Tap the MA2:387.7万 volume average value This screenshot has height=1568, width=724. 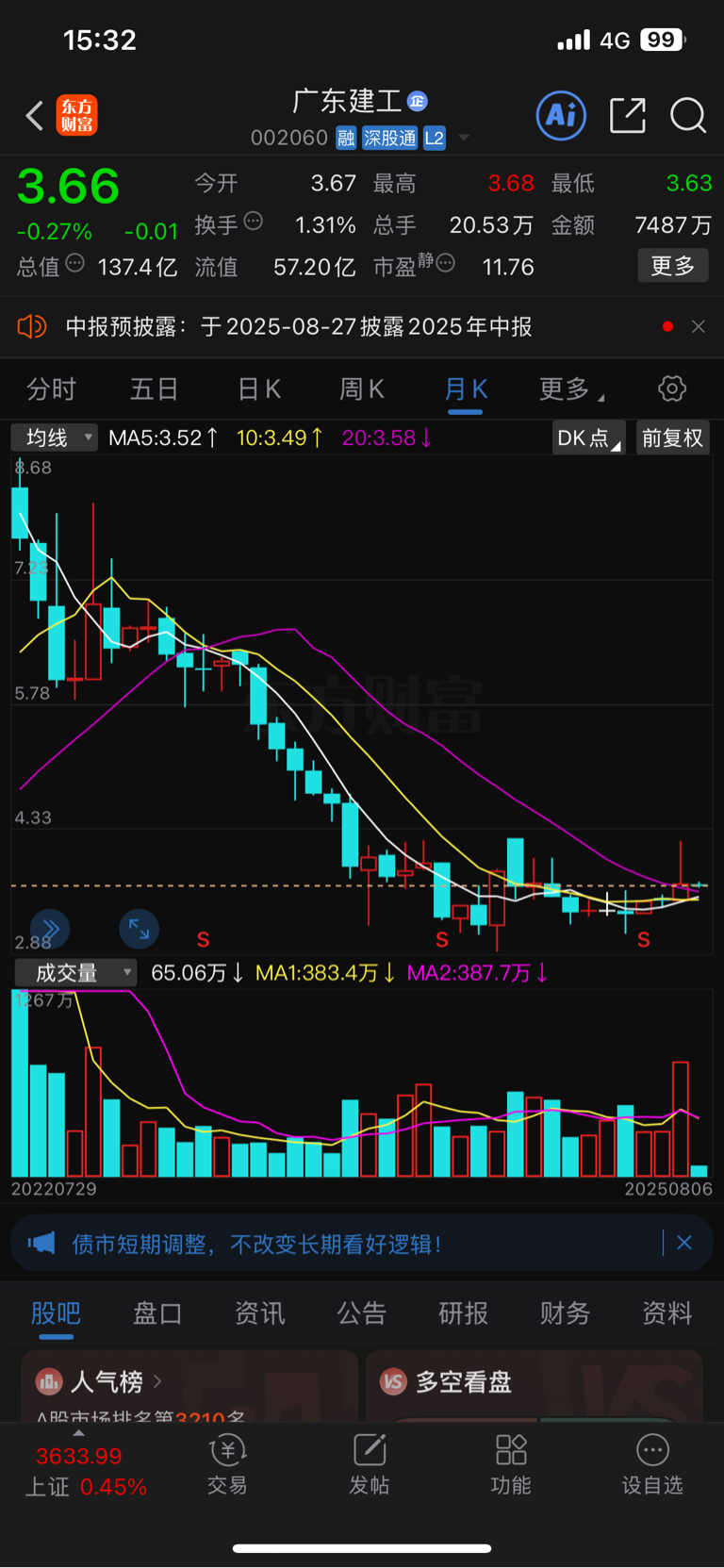point(477,972)
